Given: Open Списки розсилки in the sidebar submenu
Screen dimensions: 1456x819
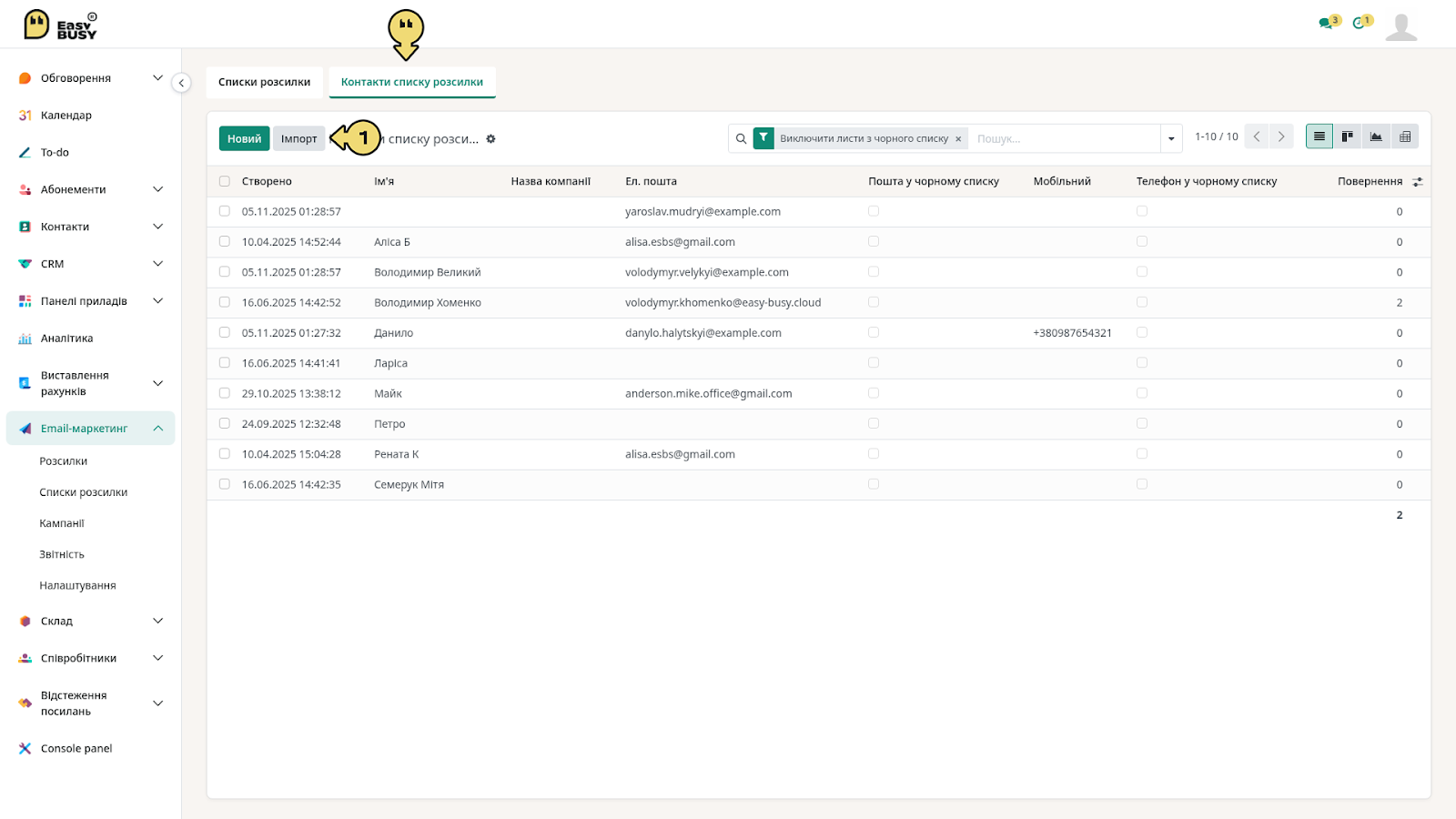Looking at the screenshot, I should (84, 492).
